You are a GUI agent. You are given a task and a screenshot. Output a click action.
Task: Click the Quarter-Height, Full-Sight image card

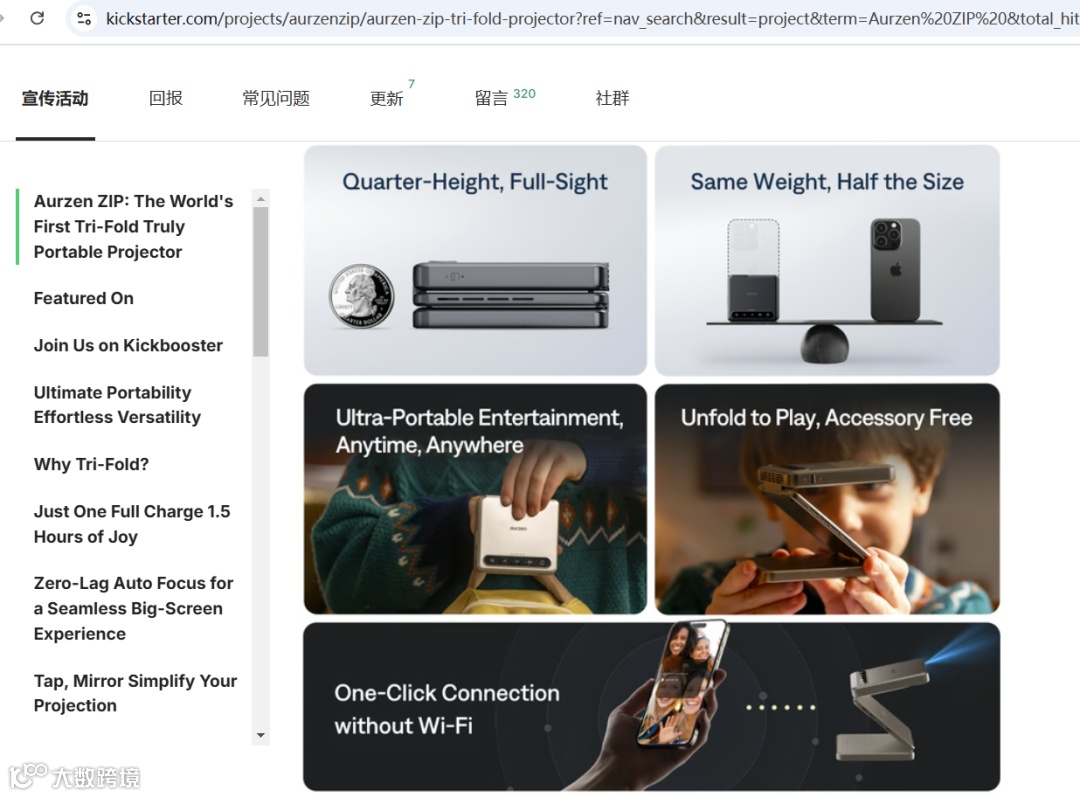coord(475,260)
